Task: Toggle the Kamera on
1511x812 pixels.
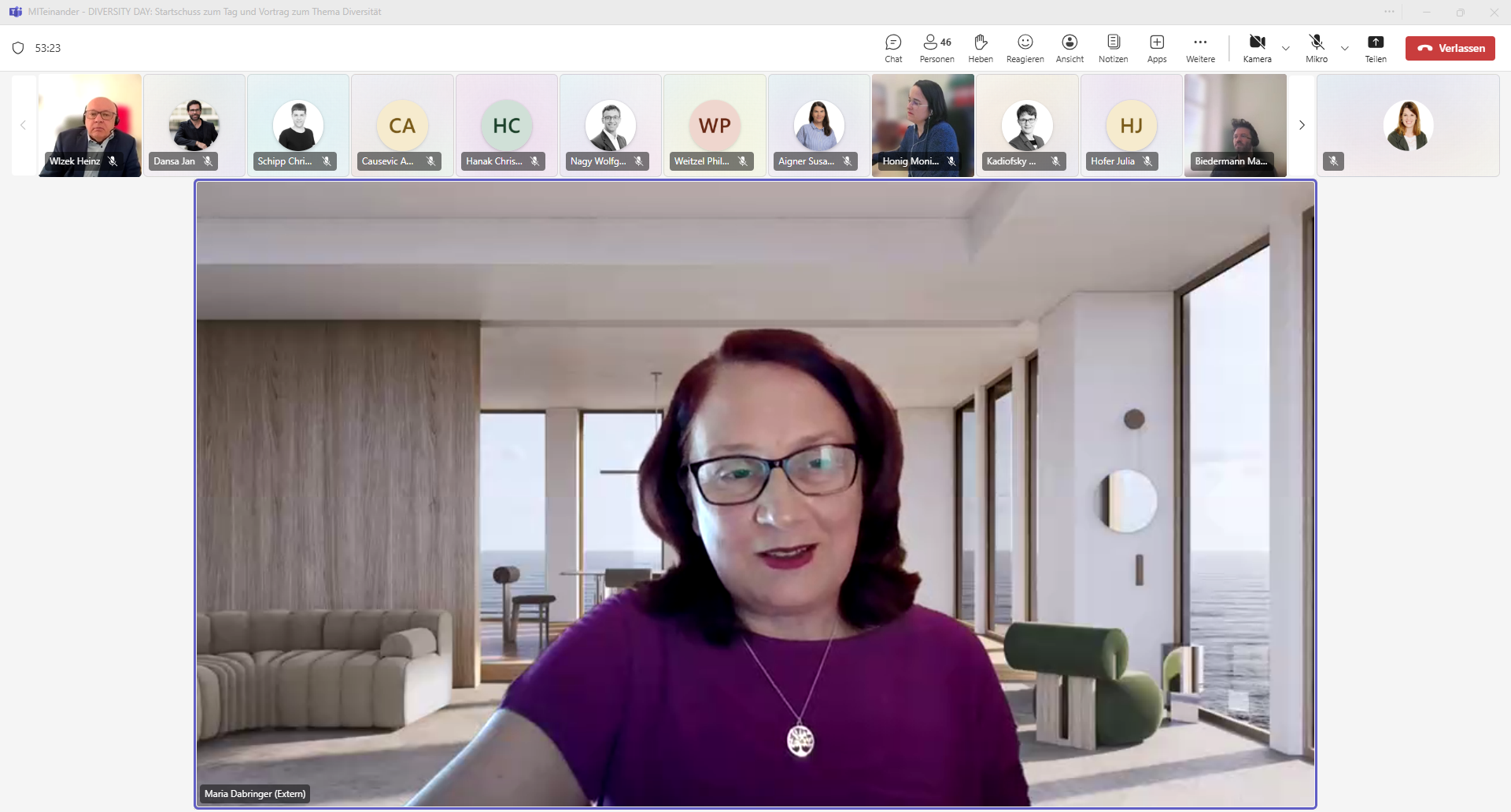Action: pos(1257,48)
